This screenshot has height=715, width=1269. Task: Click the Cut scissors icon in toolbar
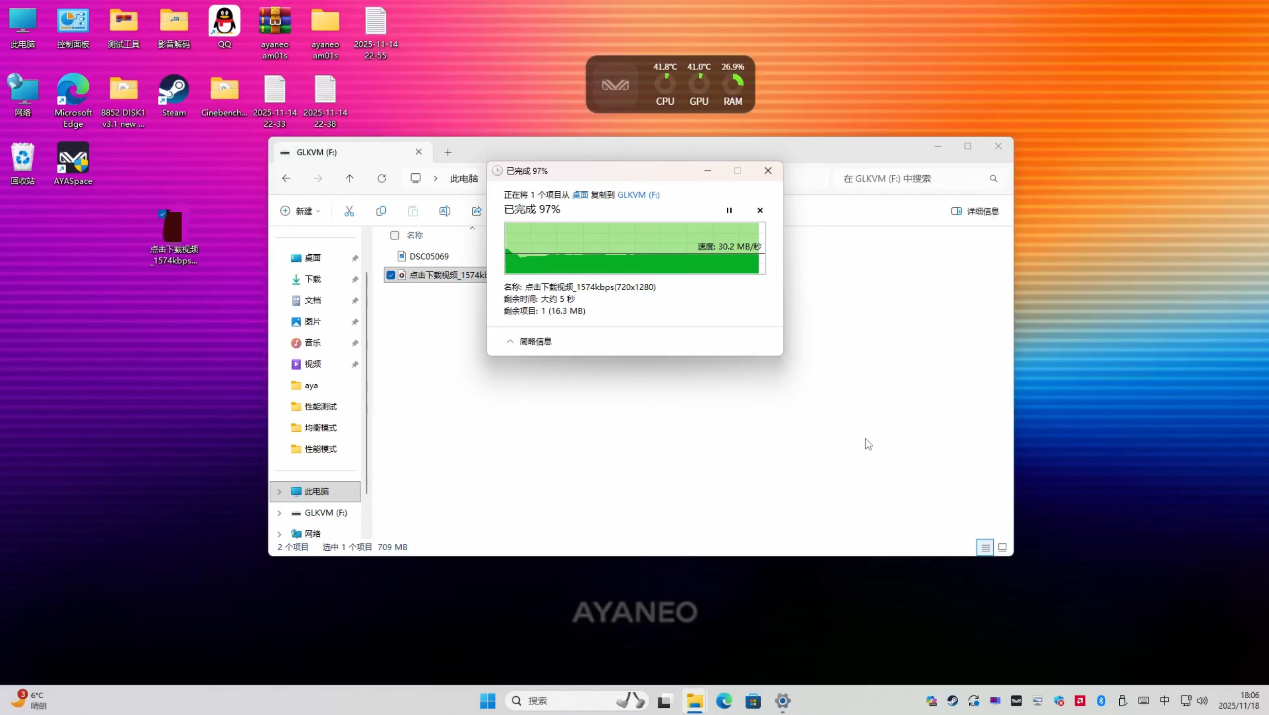coord(349,211)
